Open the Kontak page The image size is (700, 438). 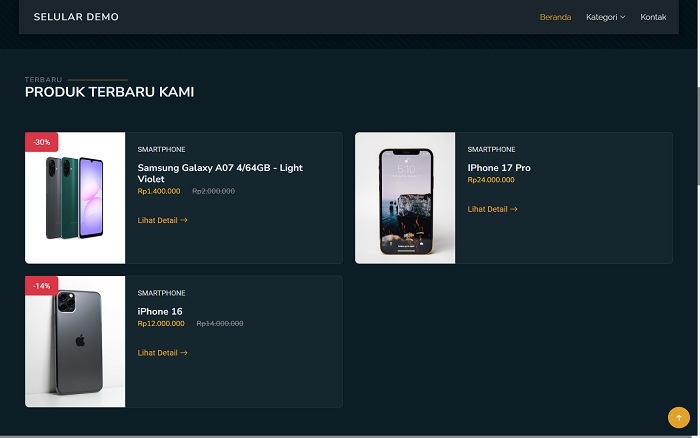pyautogui.click(x=653, y=17)
